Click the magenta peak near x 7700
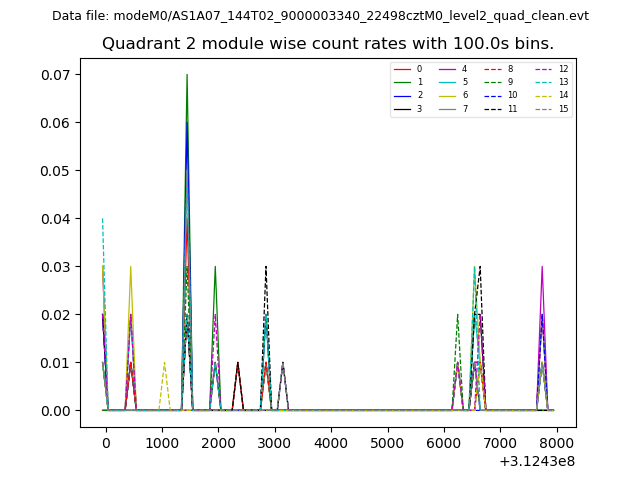The height and width of the screenshot is (480, 640). coord(542,268)
